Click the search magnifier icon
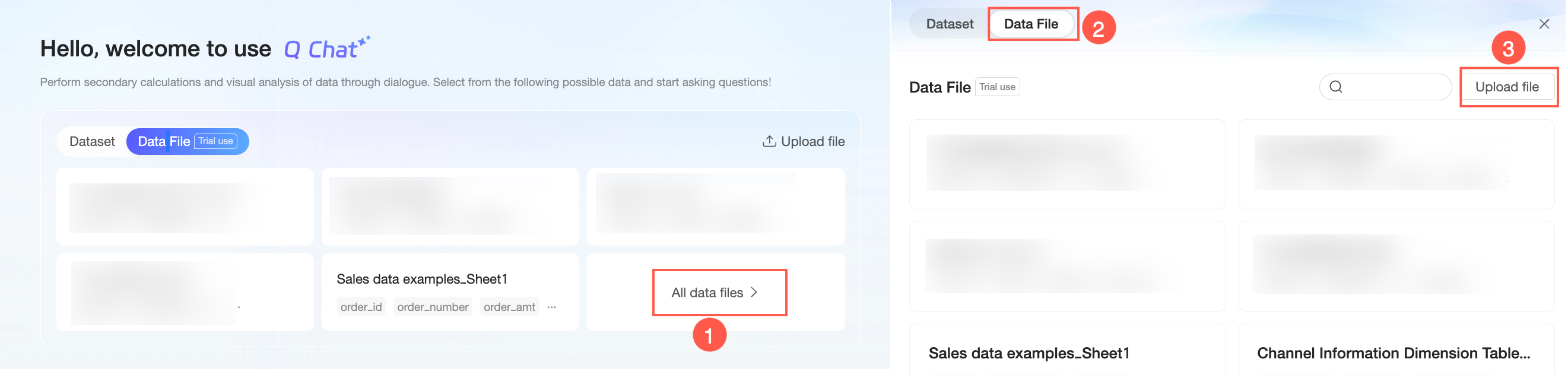 click(1335, 87)
